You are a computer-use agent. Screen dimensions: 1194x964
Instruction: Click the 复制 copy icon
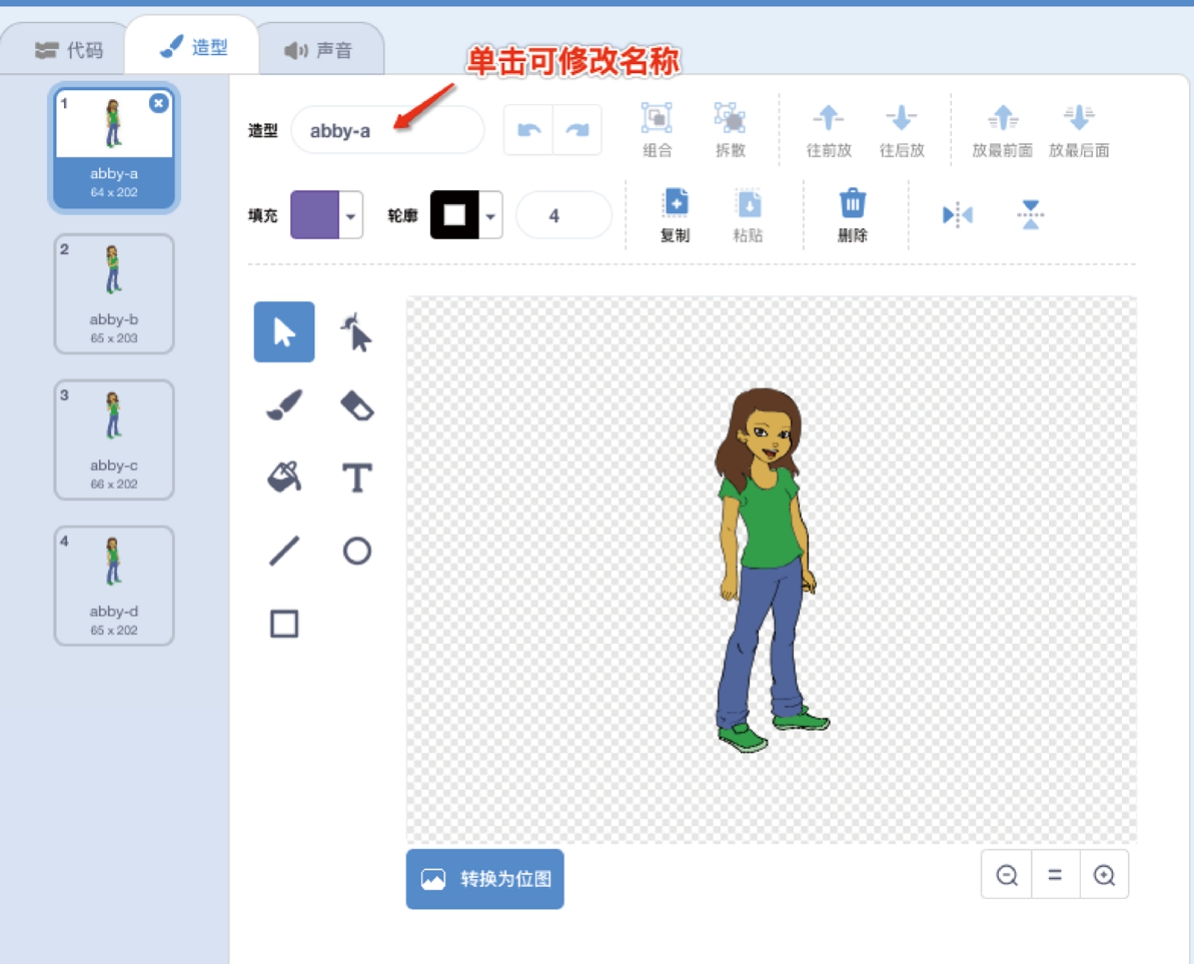coord(675,203)
